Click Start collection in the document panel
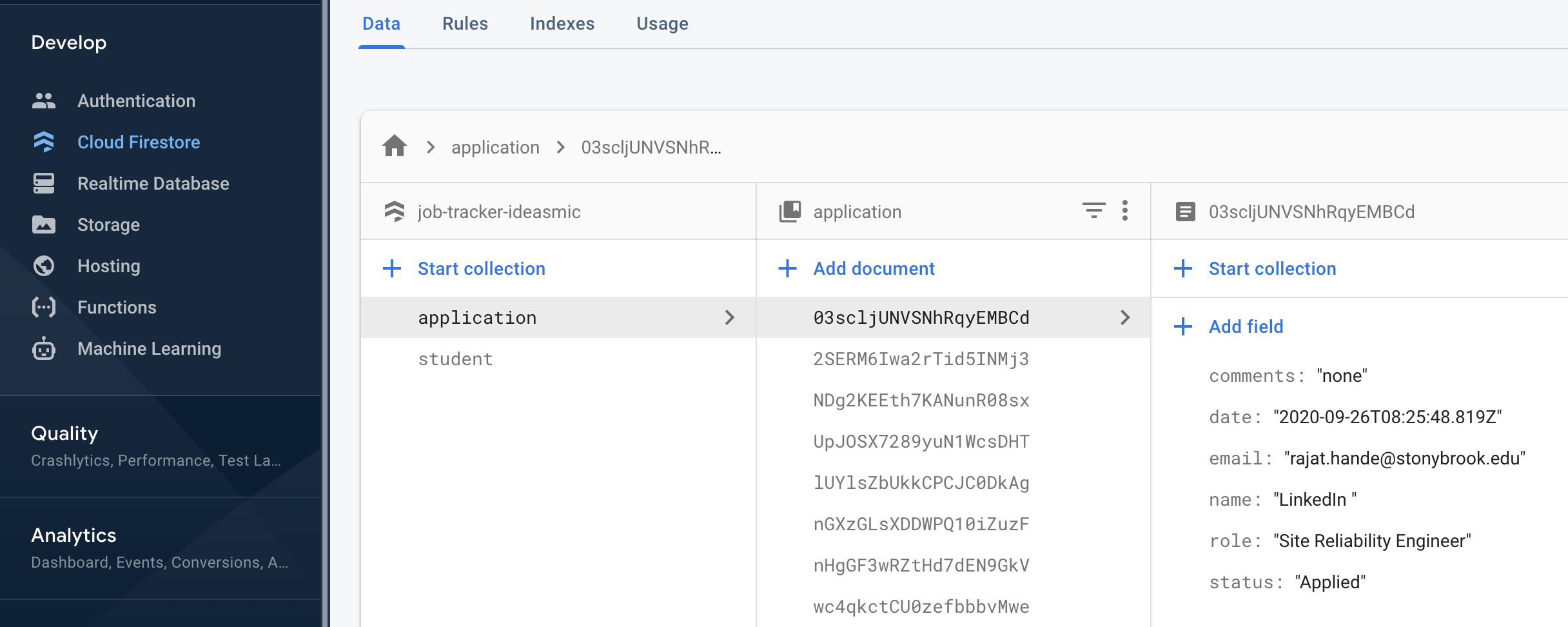 (1273, 268)
